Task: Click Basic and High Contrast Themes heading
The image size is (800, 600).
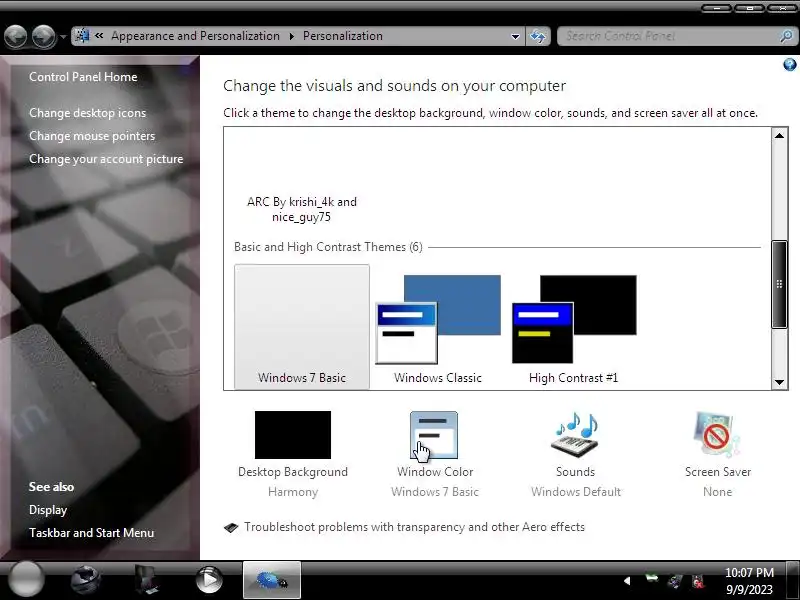Action: click(328, 247)
